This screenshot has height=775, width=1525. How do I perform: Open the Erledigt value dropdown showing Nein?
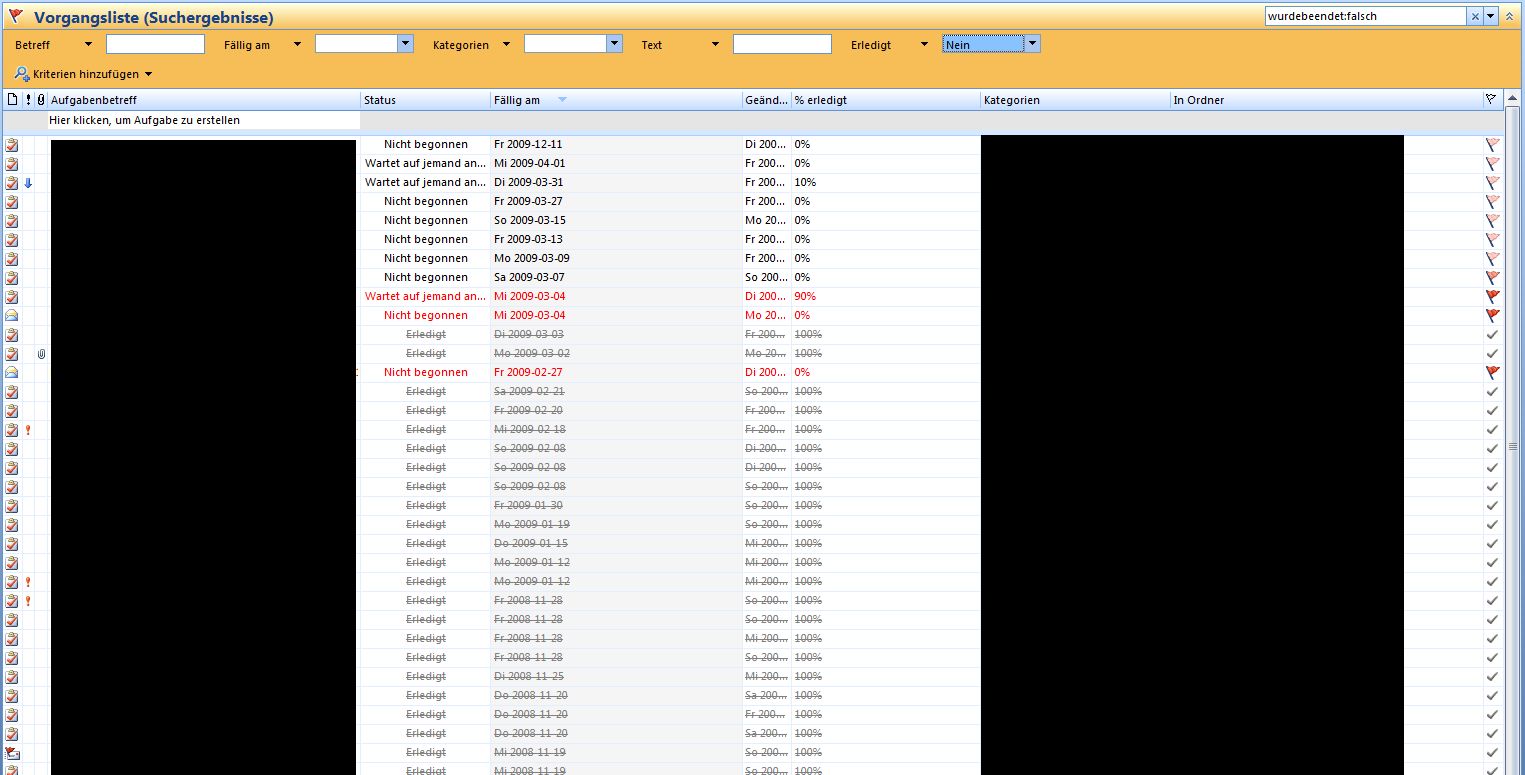pos(1032,44)
